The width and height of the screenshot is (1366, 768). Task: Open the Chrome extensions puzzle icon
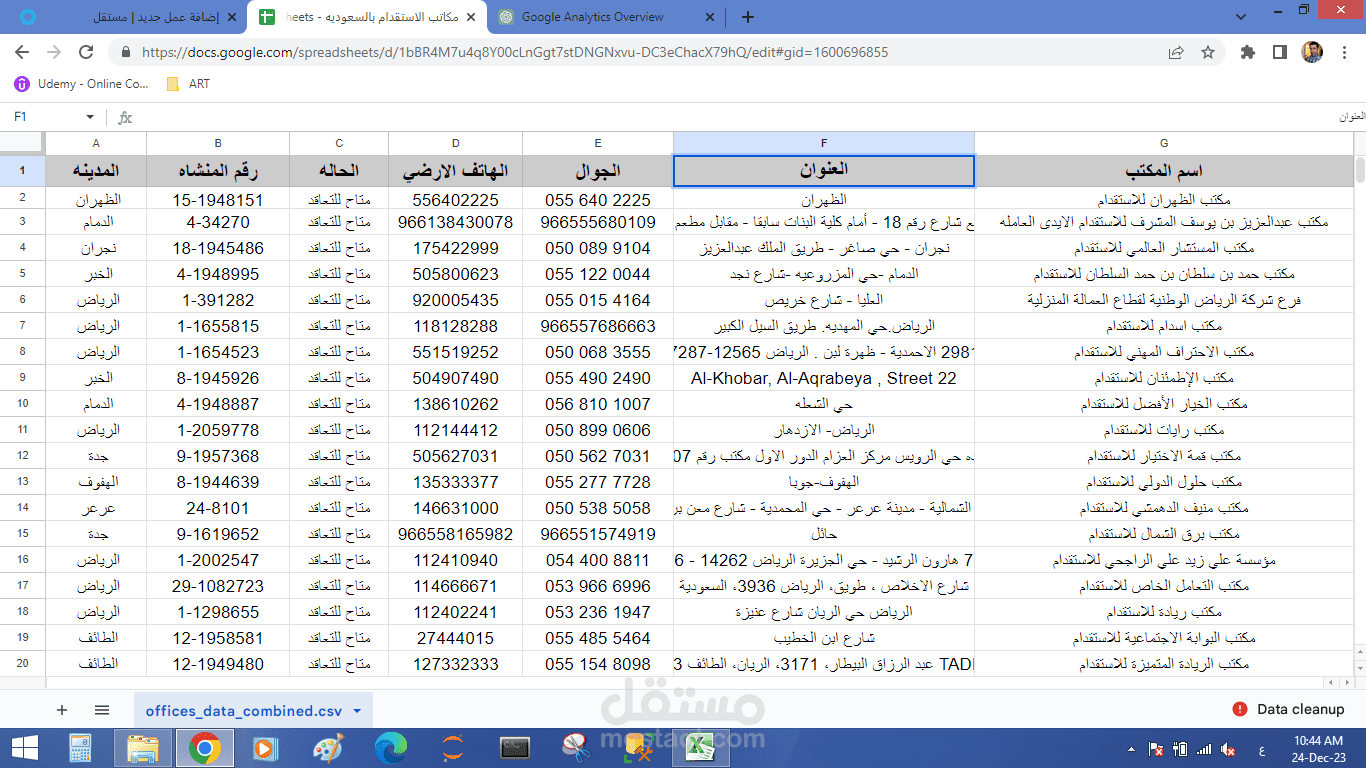click(1249, 51)
